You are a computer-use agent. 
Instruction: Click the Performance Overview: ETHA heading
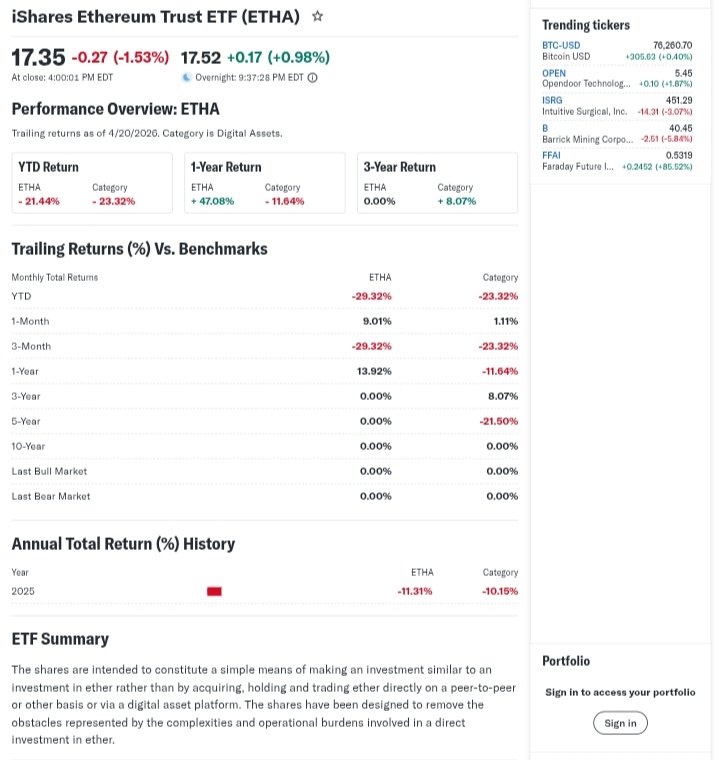[115, 109]
